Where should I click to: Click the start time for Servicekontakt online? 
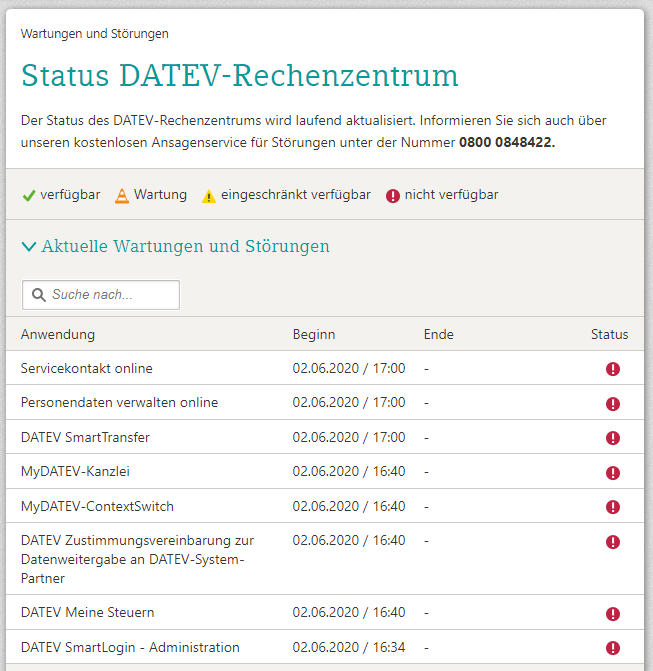349,368
